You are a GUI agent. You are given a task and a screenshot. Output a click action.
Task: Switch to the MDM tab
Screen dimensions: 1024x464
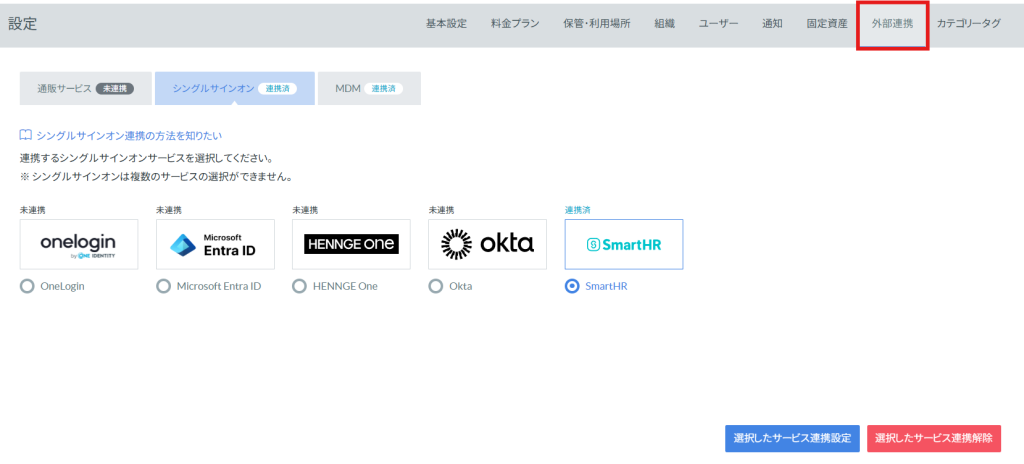pyautogui.click(x=369, y=88)
